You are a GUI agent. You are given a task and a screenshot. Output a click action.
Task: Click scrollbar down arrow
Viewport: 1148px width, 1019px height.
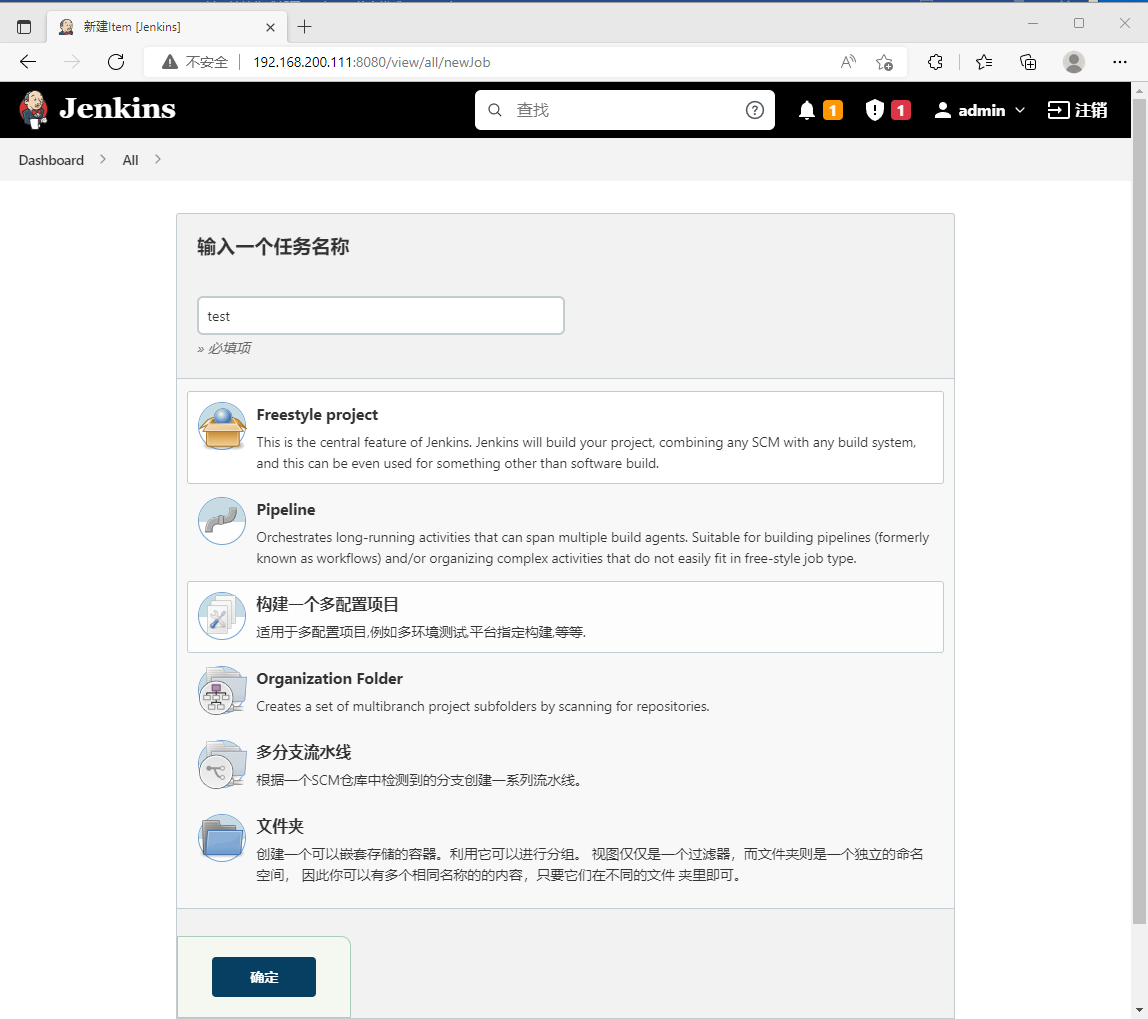(x=1139, y=1011)
